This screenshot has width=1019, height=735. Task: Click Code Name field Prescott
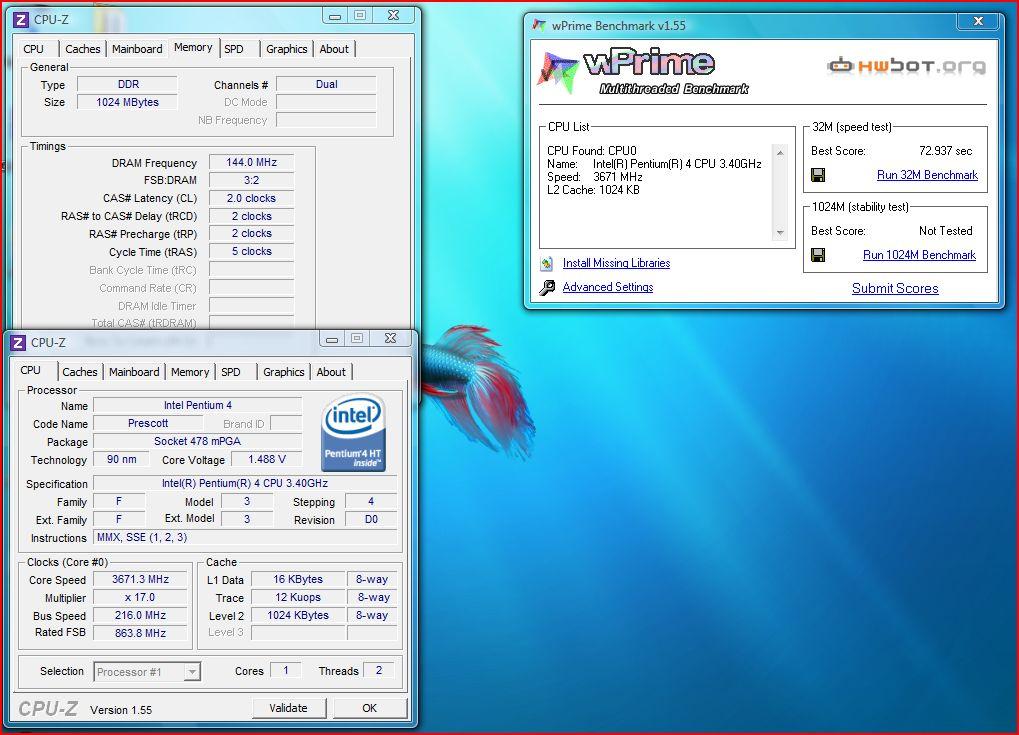[148, 423]
